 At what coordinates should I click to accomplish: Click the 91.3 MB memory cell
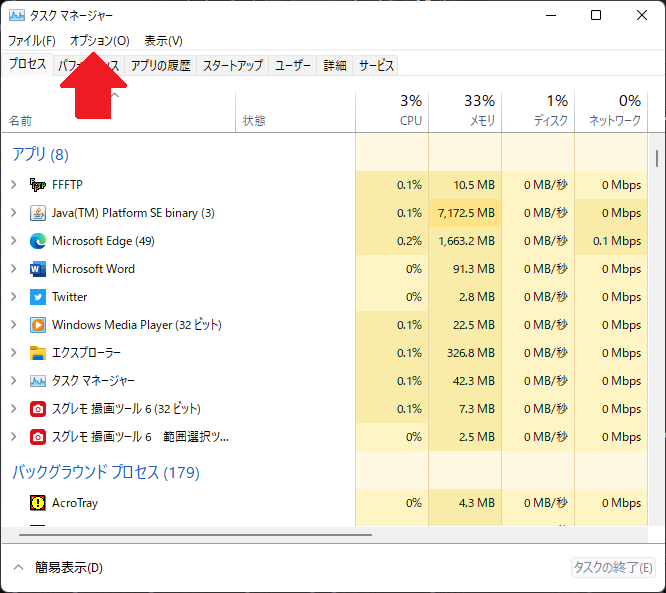465,269
